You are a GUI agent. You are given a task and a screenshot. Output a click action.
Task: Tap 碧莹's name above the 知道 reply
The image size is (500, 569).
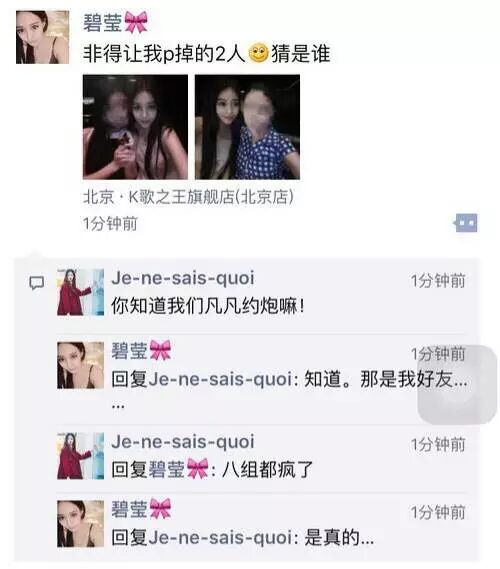141,351
